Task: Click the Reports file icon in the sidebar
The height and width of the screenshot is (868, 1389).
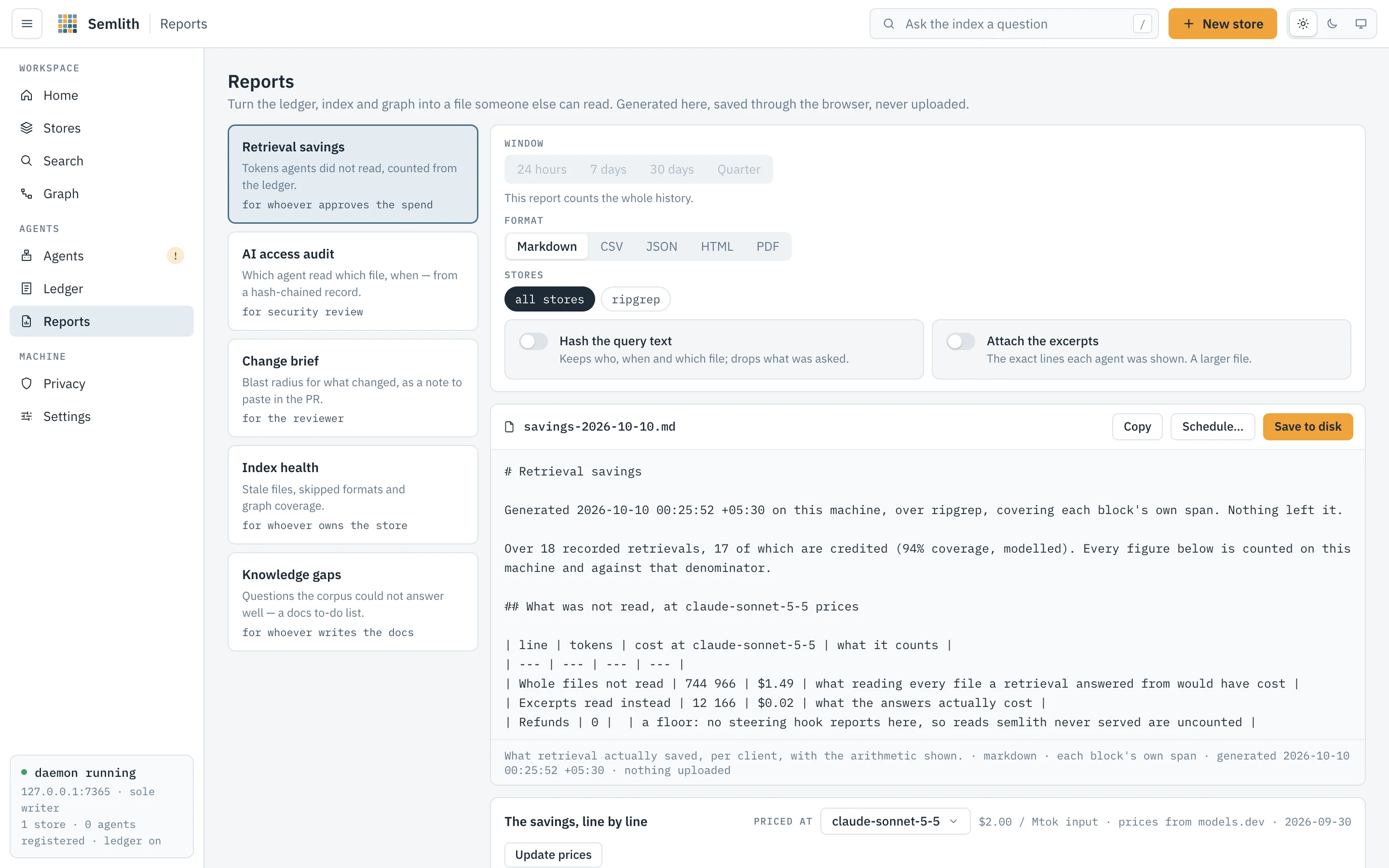Action: pos(27,321)
